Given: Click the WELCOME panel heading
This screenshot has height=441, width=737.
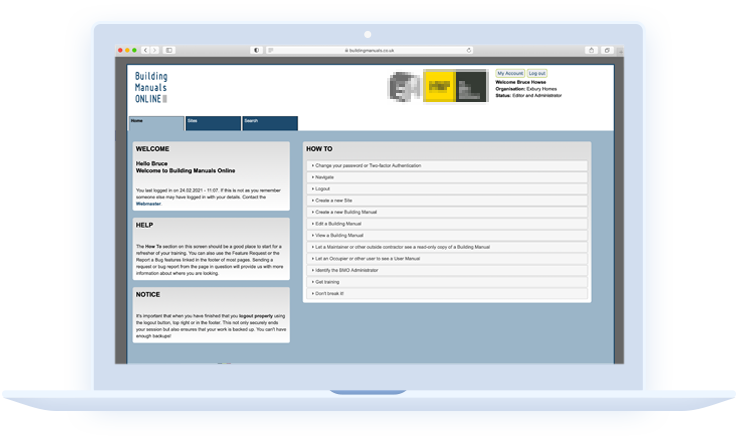Looking at the screenshot, I should tap(152, 149).
